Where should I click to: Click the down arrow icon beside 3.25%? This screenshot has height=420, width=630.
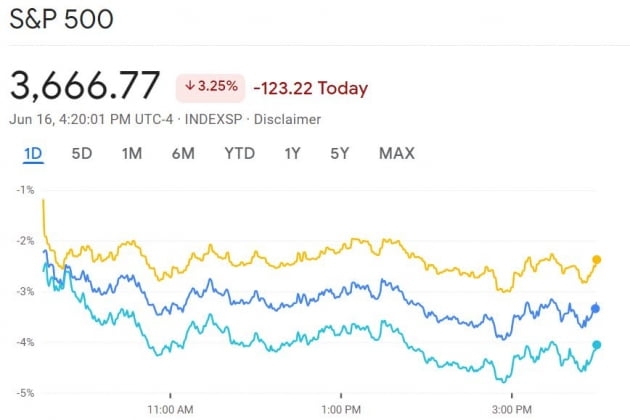[x=189, y=87]
